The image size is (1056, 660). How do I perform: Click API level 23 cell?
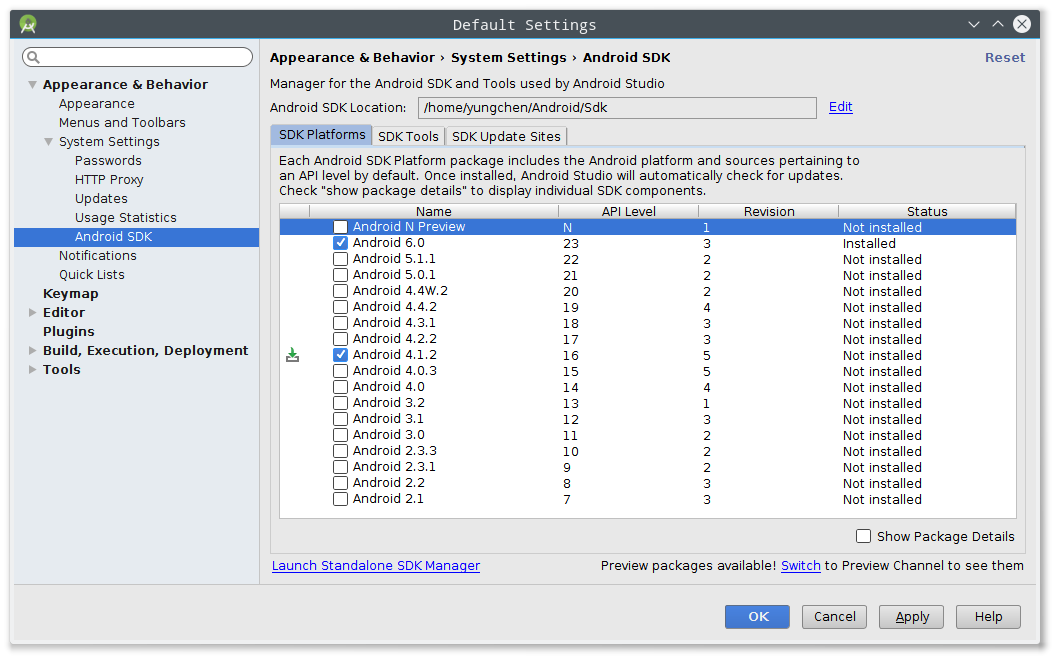pyautogui.click(x=571, y=244)
